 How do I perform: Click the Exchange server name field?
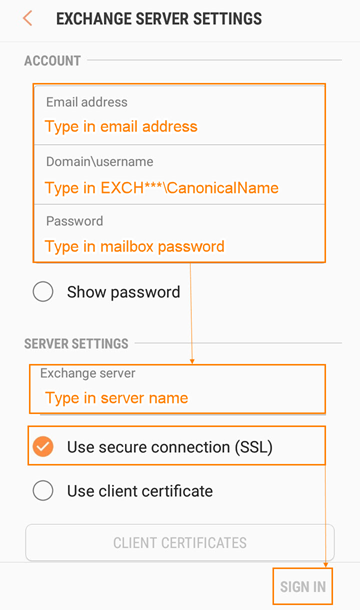[x=177, y=389]
